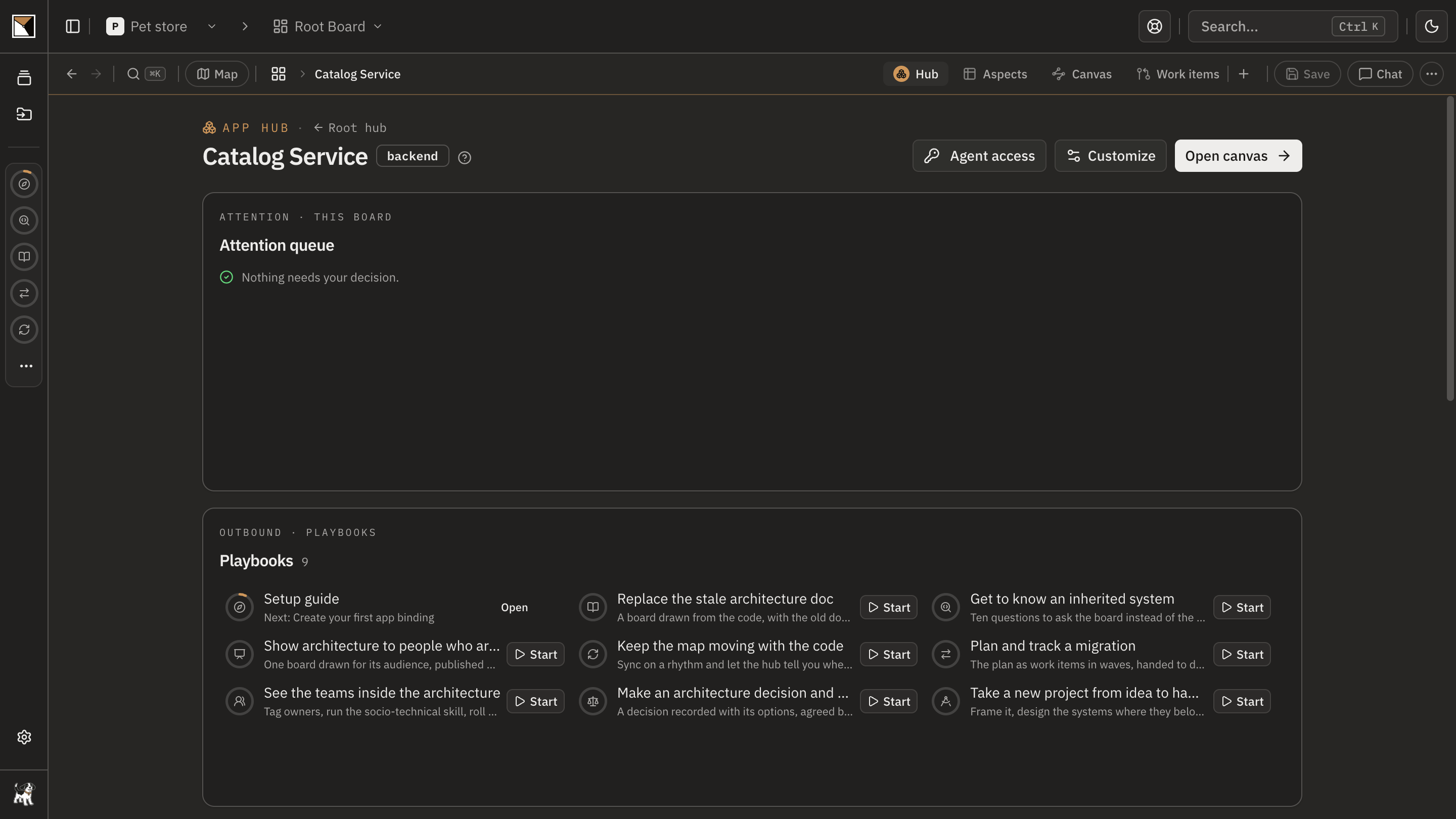Click the search magnifier with ⌘K badge
The height and width of the screenshot is (819, 1456).
[x=146, y=74]
